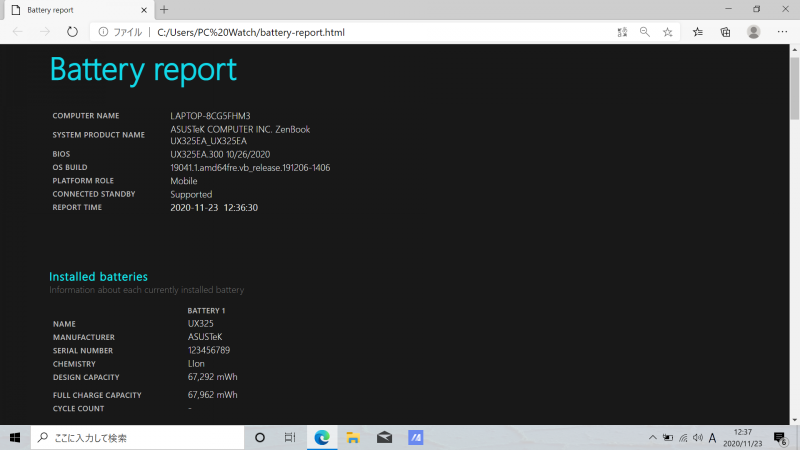Viewport: 800px width, 450px height.
Task: Click the scrollbar up arrow
Action: (x=794, y=49)
